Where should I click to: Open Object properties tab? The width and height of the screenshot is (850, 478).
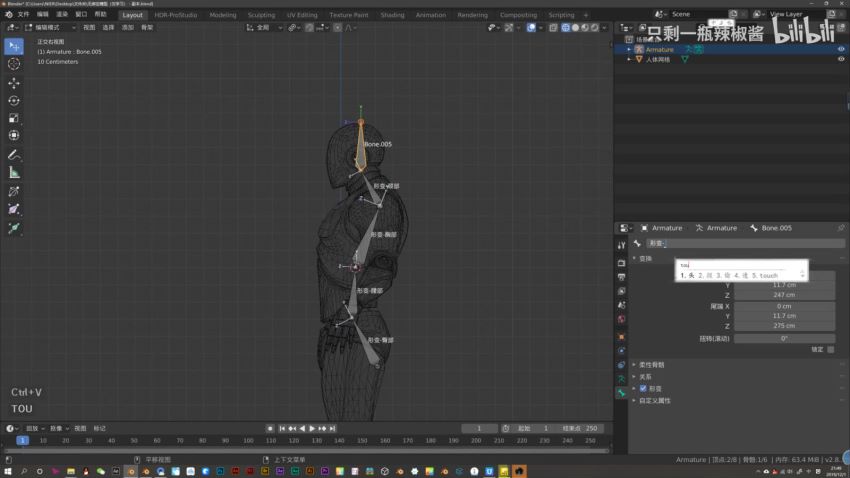point(621,337)
